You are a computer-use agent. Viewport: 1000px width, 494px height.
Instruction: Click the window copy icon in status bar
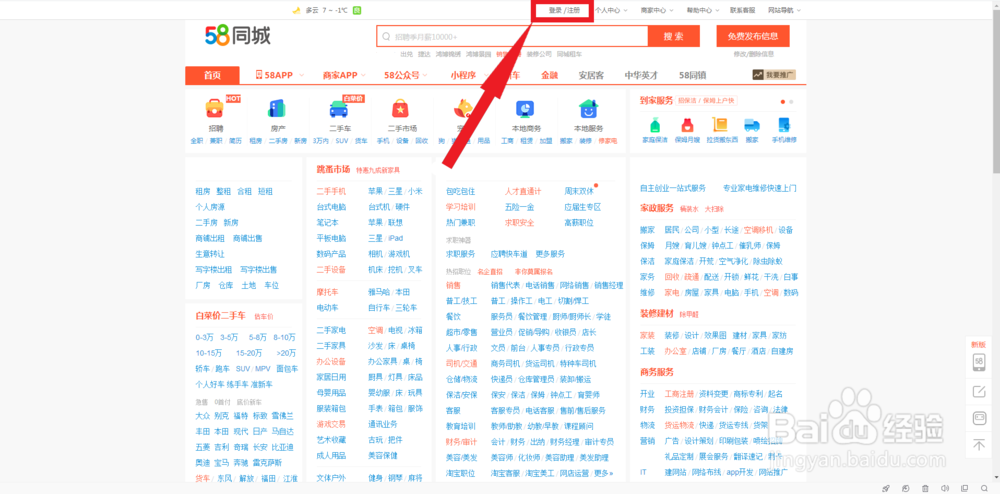[x=965, y=488]
